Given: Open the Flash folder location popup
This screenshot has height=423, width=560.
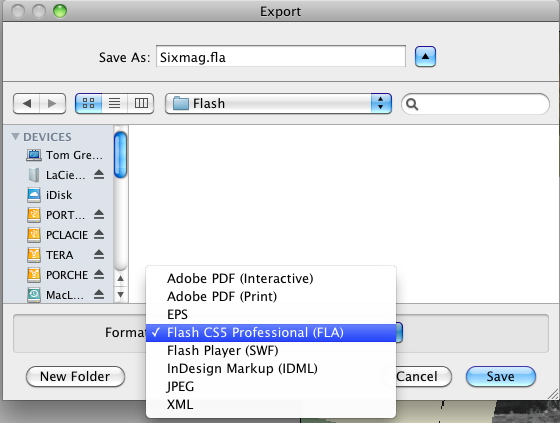Looking at the screenshot, I should 279,104.
